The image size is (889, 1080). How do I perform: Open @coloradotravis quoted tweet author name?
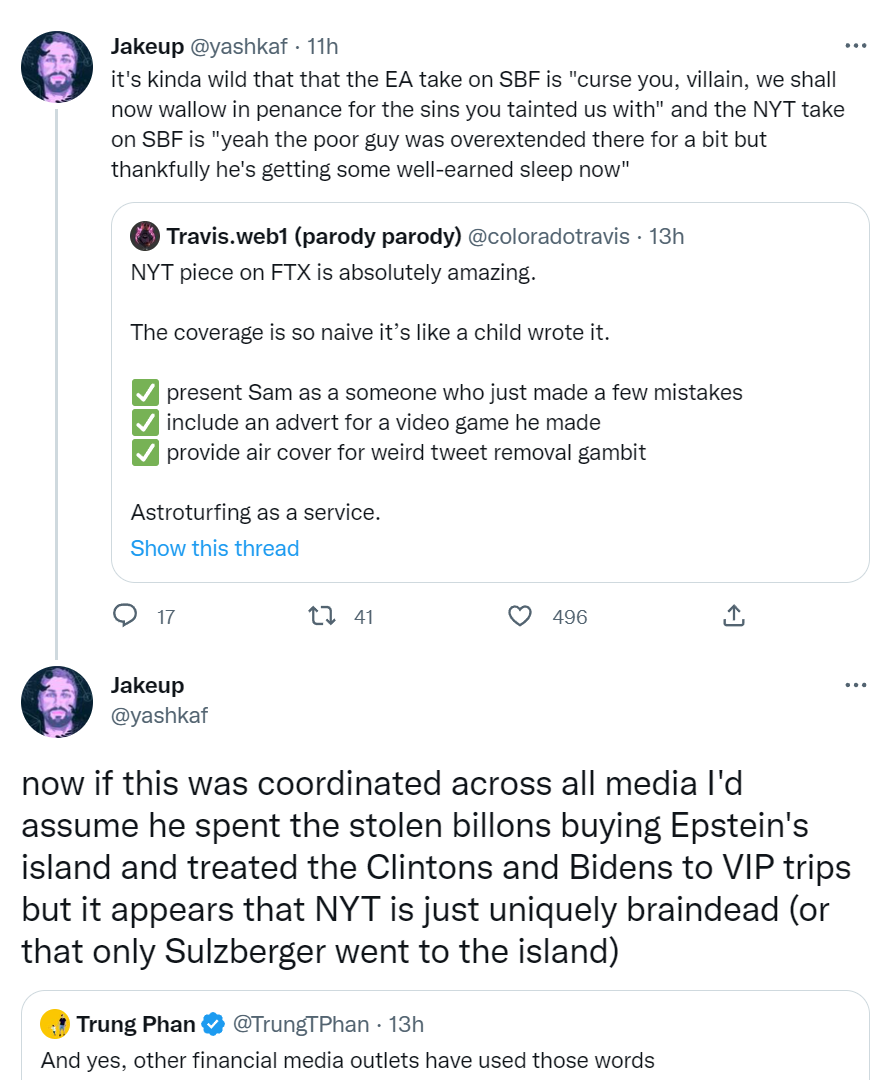tap(314, 236)
